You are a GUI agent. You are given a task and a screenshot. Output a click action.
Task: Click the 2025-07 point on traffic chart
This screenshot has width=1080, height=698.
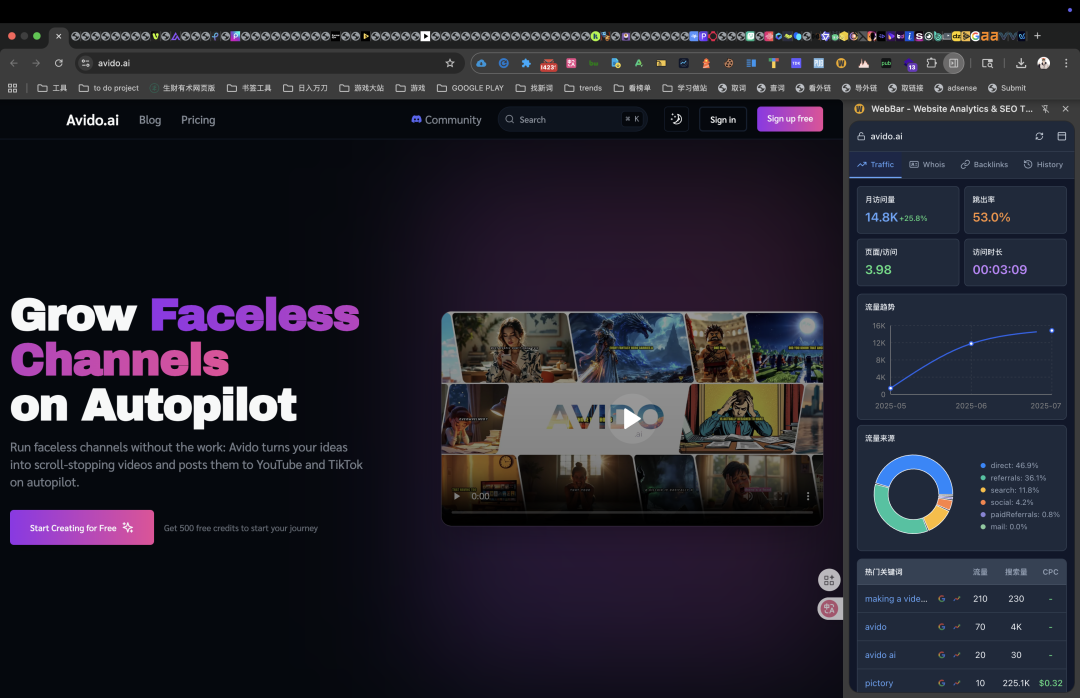point(1052,331)
